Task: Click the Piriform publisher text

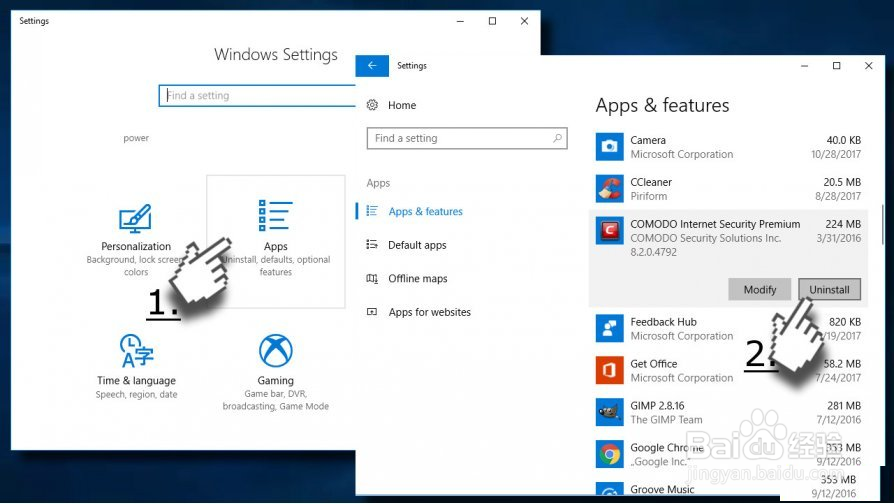Action: click(x=648, y=196)
